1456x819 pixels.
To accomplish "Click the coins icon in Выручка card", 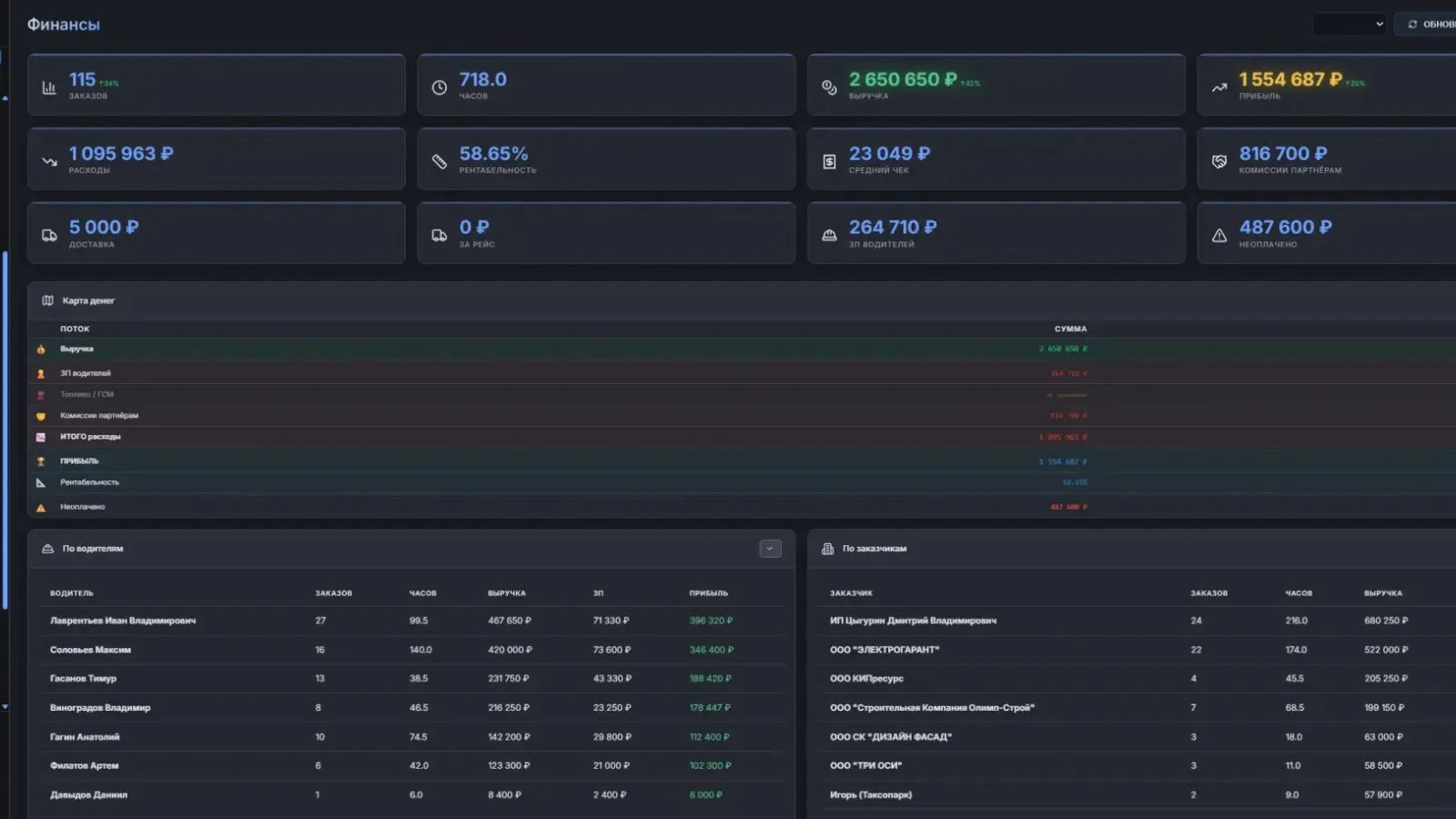I will (829, 87).
